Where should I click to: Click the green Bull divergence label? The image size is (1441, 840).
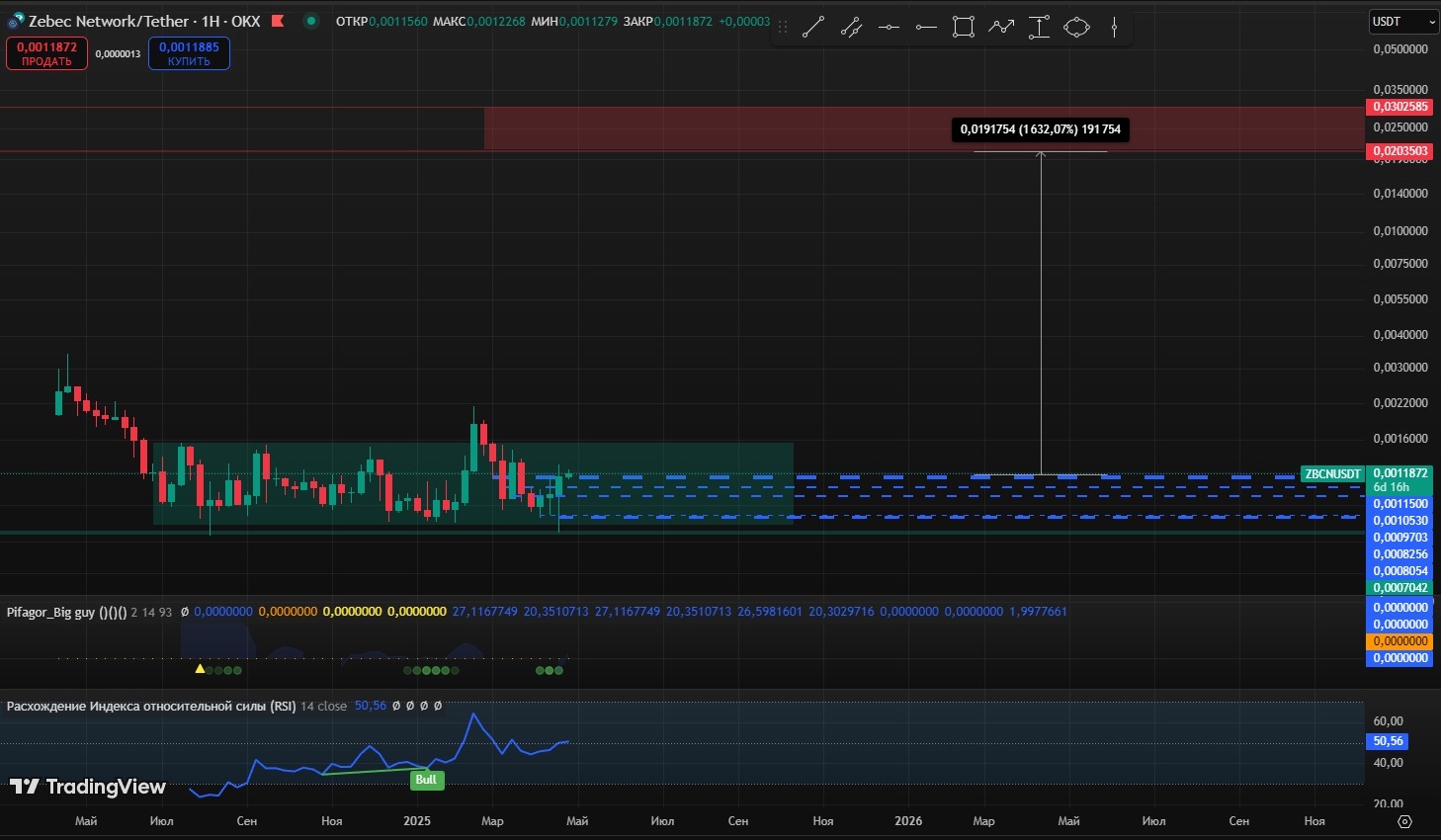point(426,780)
